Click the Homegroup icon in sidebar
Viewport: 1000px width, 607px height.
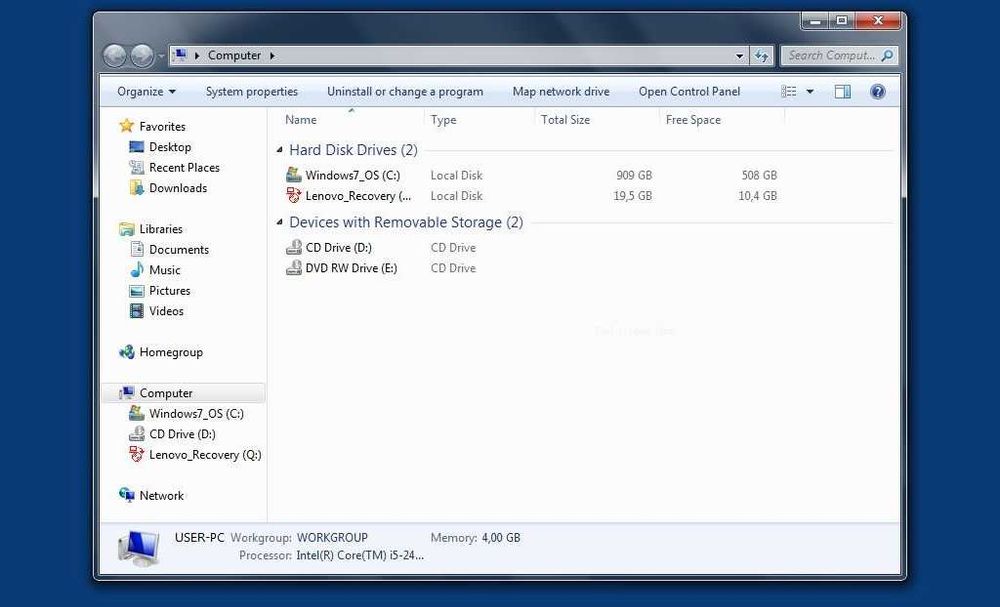click(x=126, y=351)
